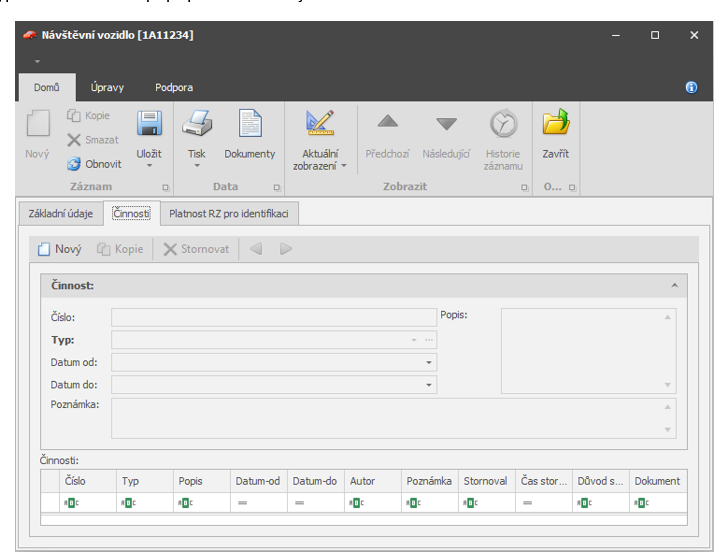Click the next activity right arrow

click(x=286, y=249)
